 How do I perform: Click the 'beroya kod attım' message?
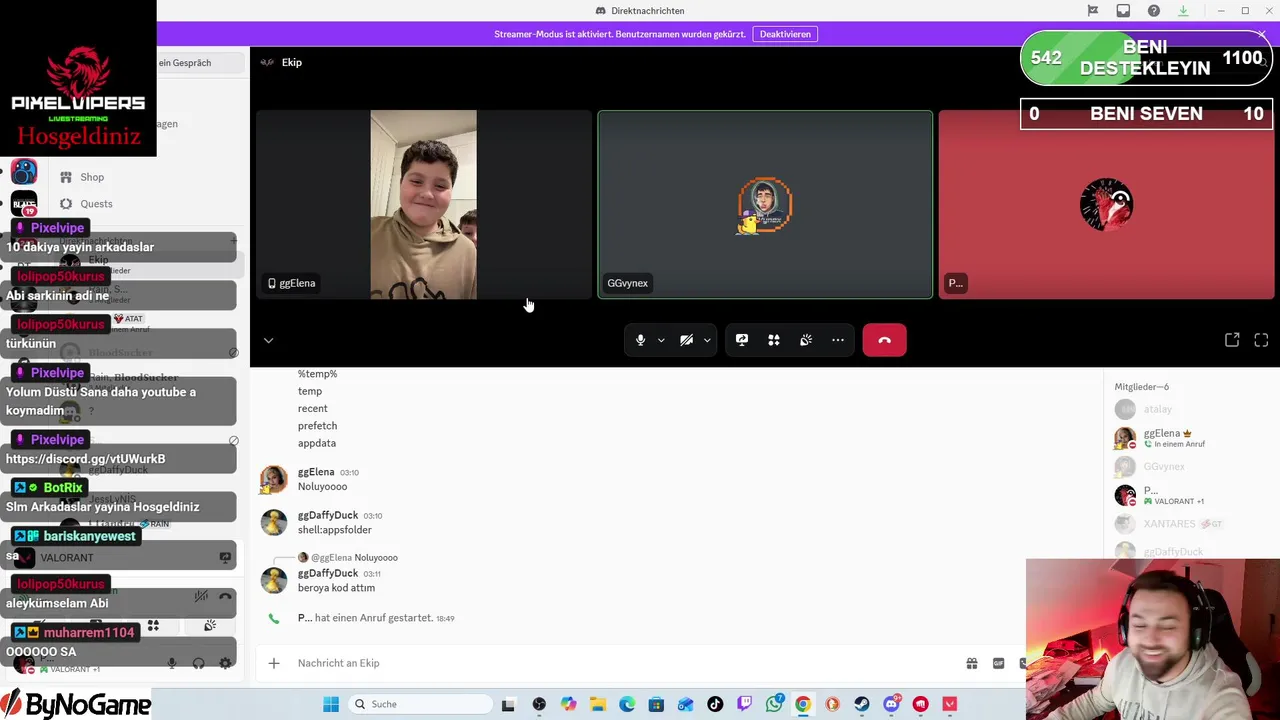[x=336, y=588]
